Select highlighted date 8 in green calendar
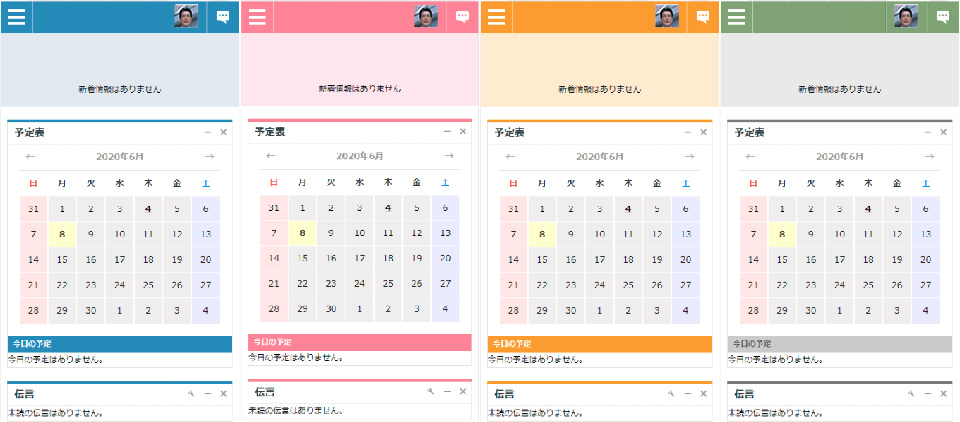Image resolution: width=960 pixels, height=422 pixels. point(782,234)
